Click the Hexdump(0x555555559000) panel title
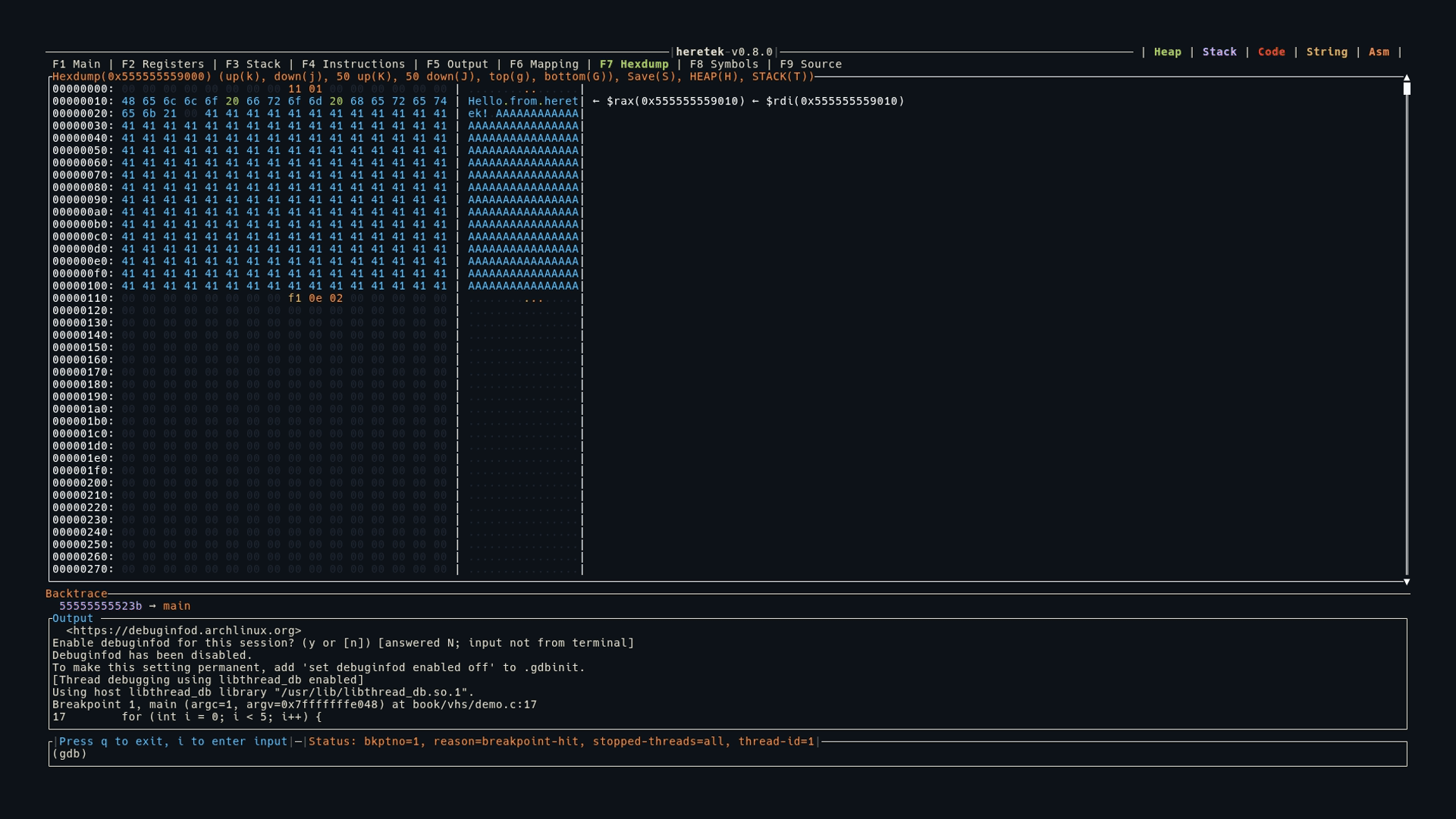This screenshot has width=1456, height=819. click(433, 77)
